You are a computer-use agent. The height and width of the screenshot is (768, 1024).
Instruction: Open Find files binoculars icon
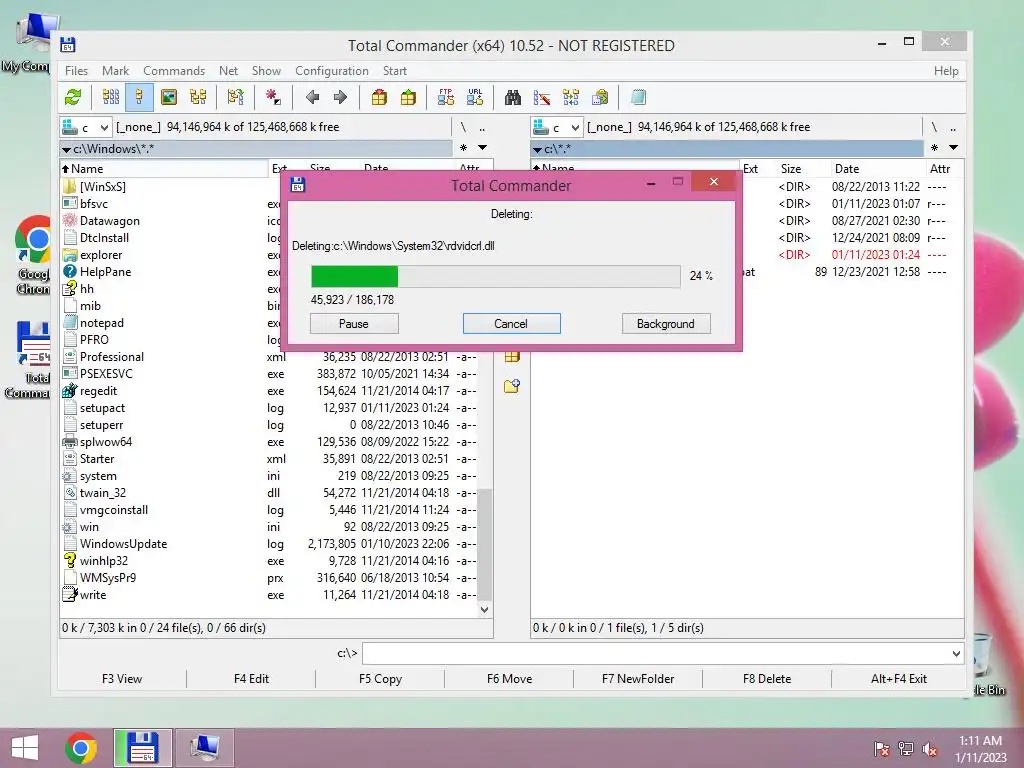pos(513,97)
